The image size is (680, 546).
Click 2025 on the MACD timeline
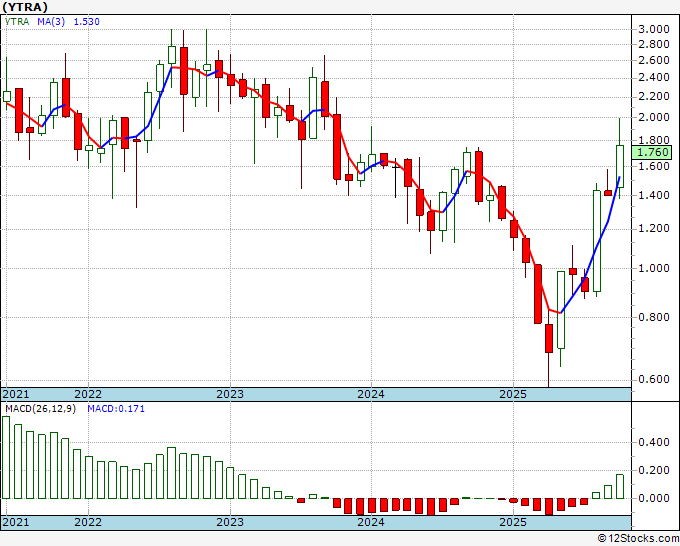(513, 522)
